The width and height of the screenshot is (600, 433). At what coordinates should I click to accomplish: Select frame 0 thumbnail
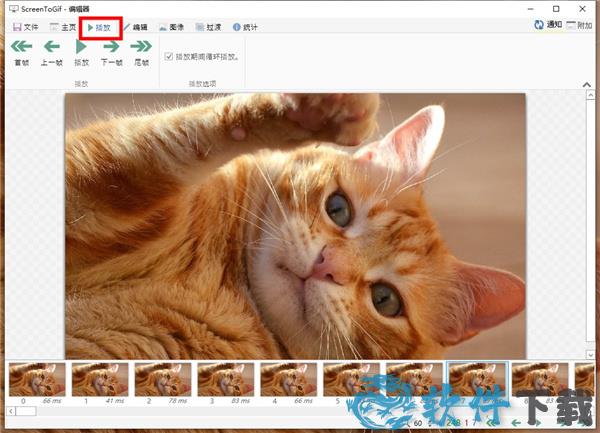pos(37,379)
